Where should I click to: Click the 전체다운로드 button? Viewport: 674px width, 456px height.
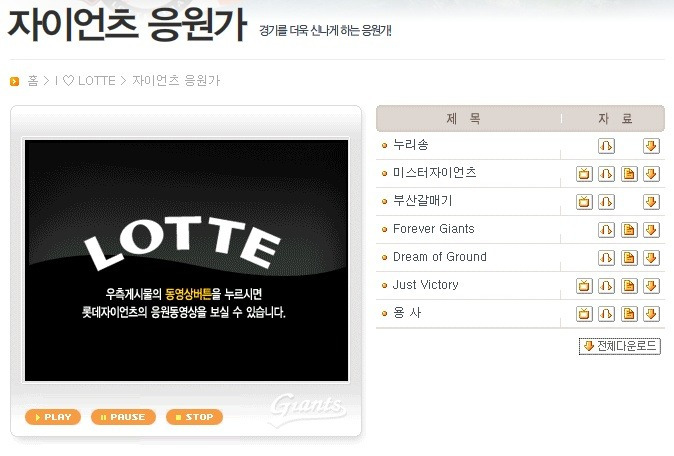(619, 346)
